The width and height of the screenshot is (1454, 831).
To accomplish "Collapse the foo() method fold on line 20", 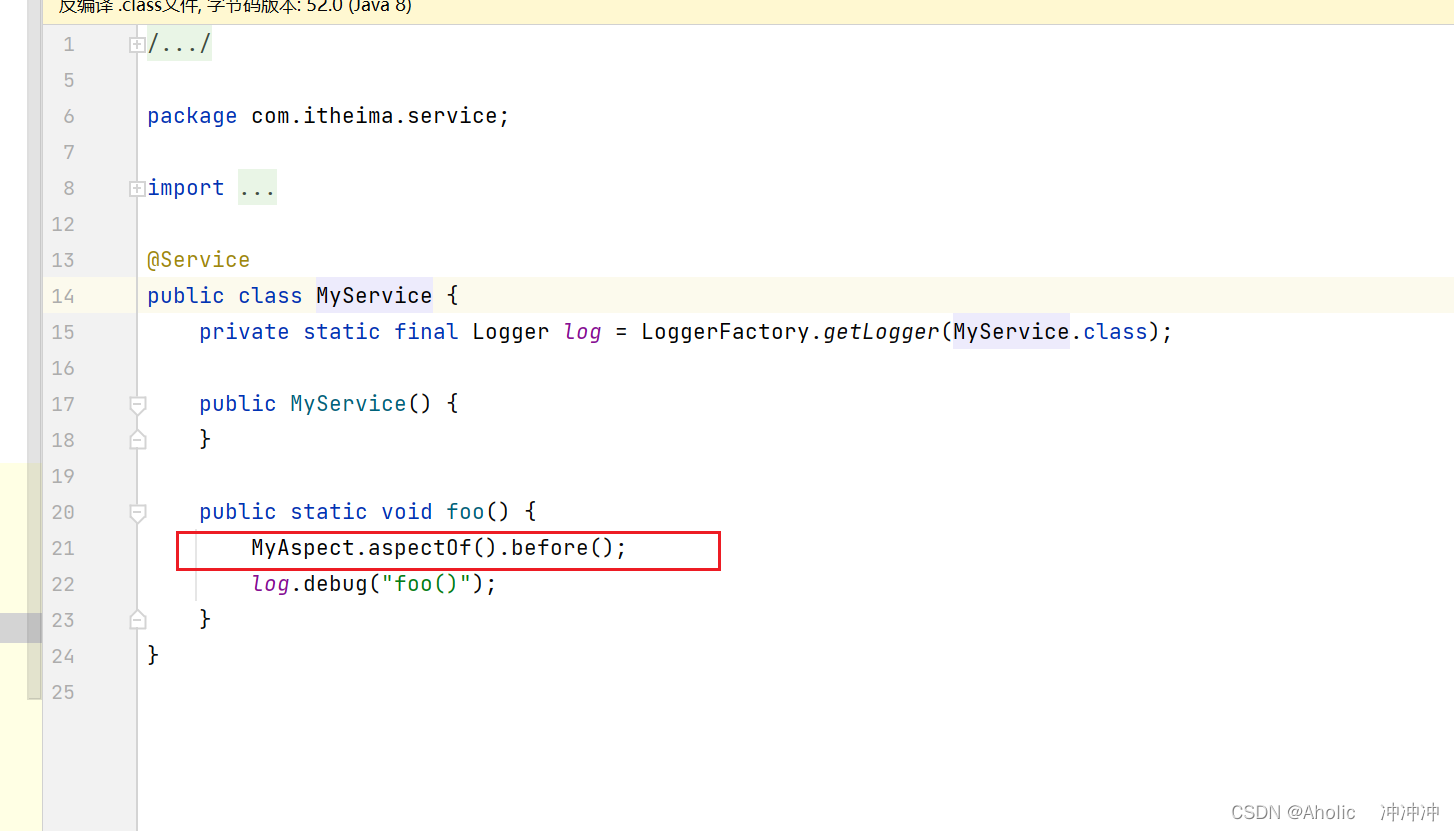I will coord(138,513).
